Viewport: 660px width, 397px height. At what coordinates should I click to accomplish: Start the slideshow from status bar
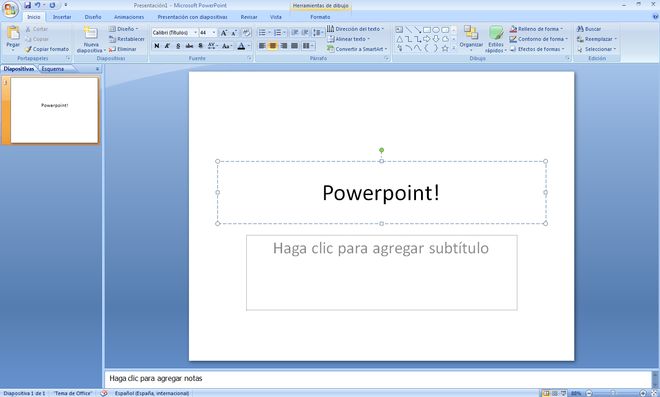tap(564, 393)
